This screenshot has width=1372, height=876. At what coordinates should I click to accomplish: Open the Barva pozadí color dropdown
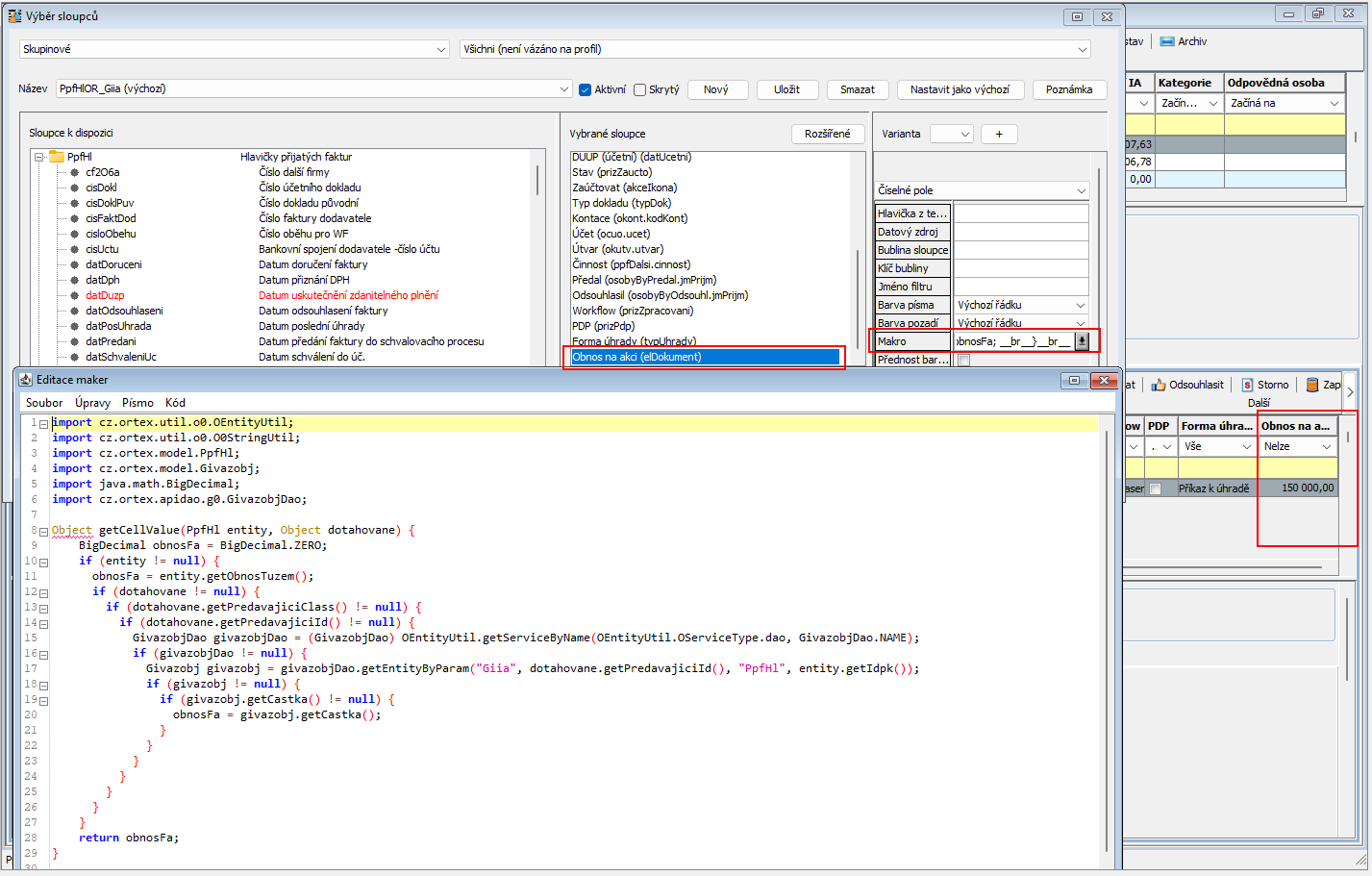[1080, 324]
